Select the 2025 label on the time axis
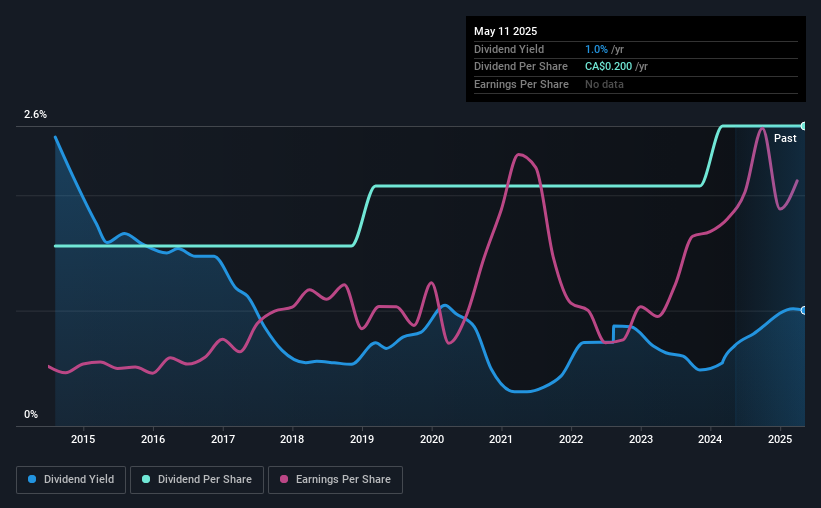Viewport: 821px width, 508px height. point(780,439)
